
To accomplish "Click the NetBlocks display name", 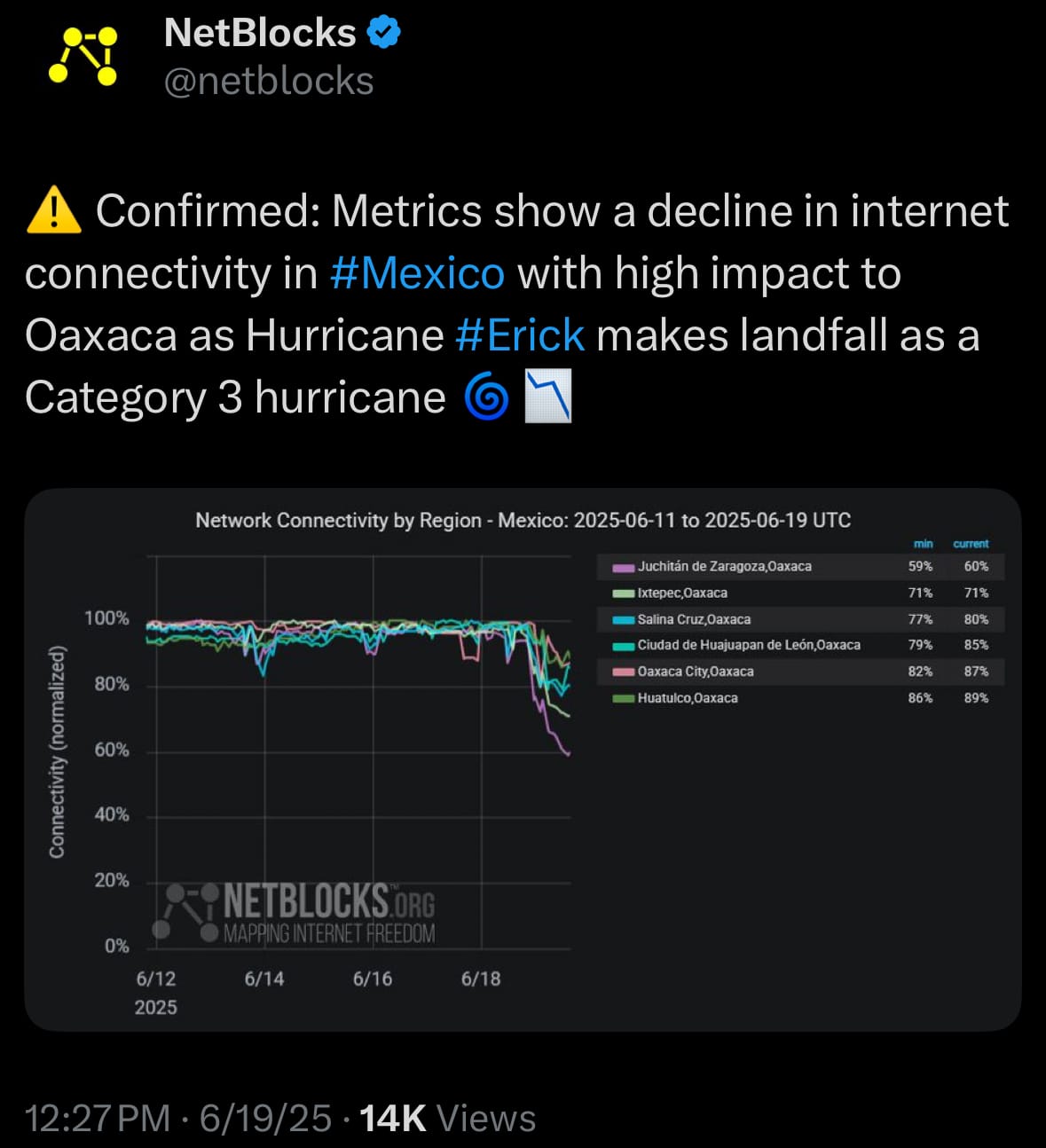I will [x=260, y=33].
